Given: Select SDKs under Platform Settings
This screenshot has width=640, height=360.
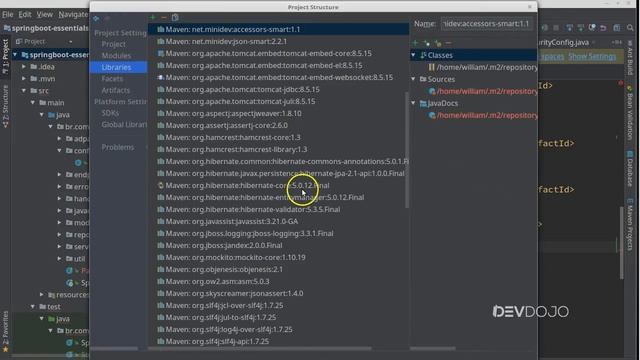Looking at the screenshot, I should (x=110, y=113).
